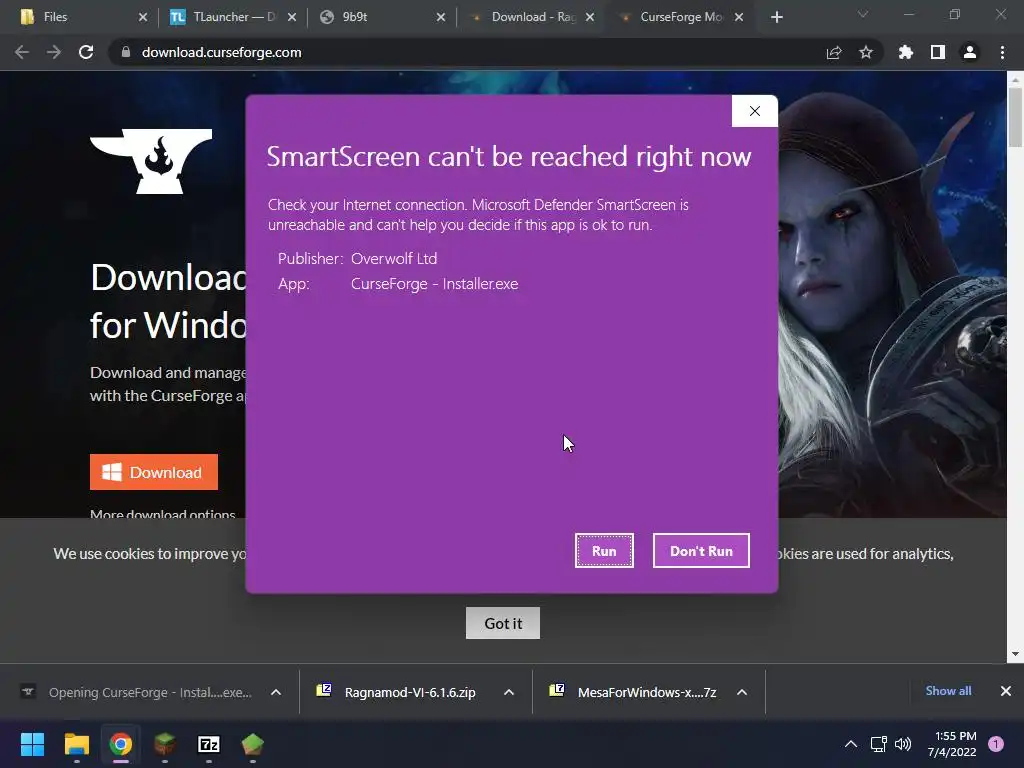Go forward in browser history
Image resolution: width=1024 pixels, height=768 pixels.
coord(54,52)
